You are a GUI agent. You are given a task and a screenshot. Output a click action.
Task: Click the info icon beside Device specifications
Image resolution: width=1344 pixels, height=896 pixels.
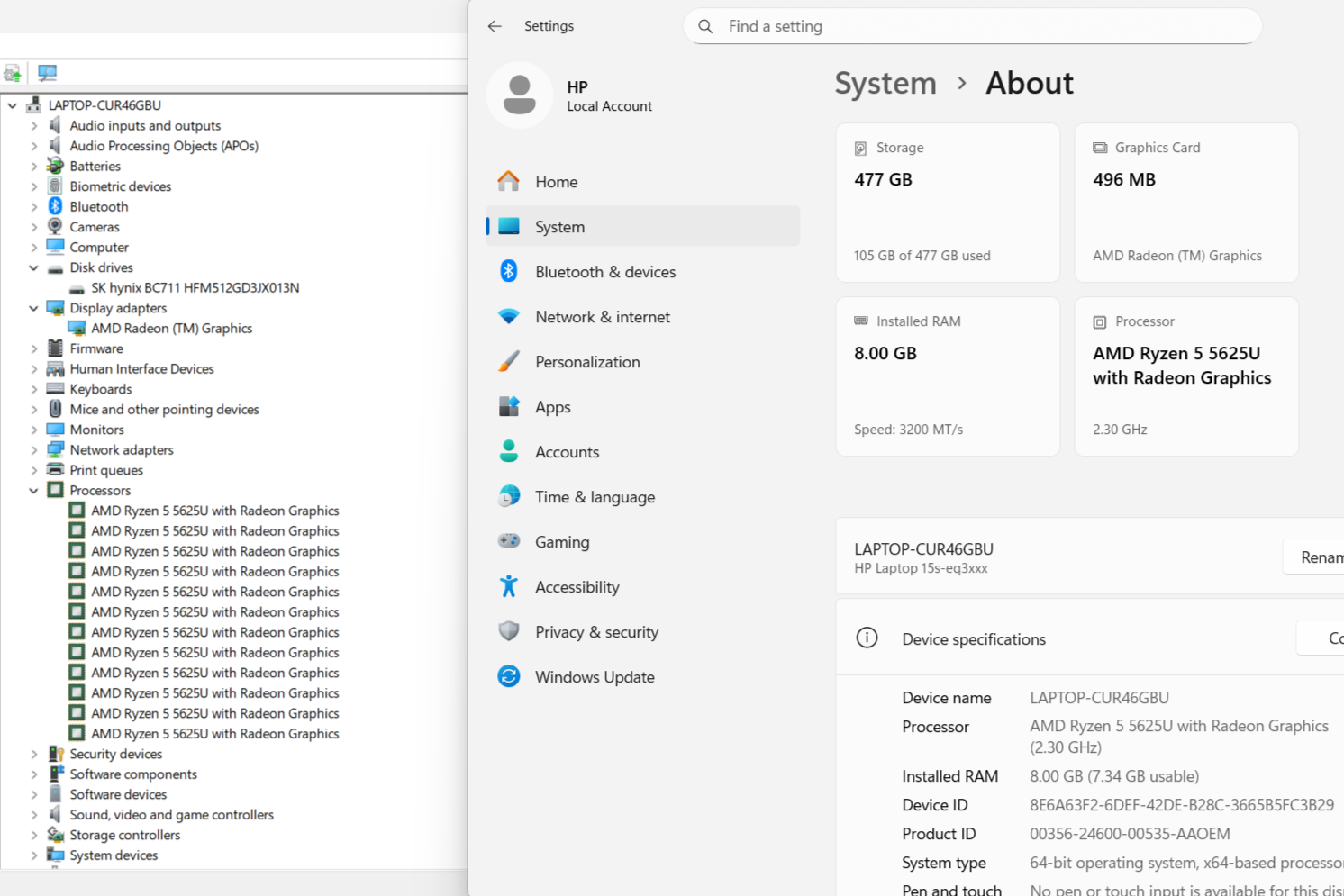coord(867,638)
